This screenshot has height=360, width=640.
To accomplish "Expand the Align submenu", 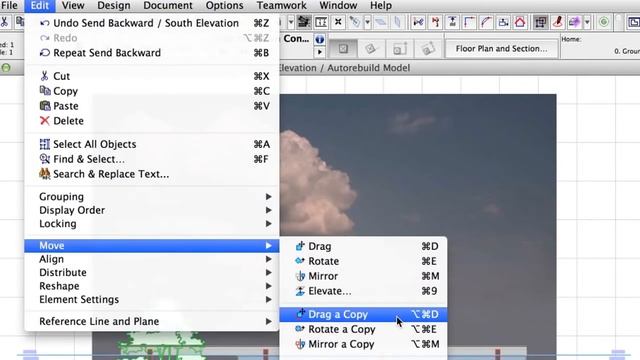I will tap(152, 259).
